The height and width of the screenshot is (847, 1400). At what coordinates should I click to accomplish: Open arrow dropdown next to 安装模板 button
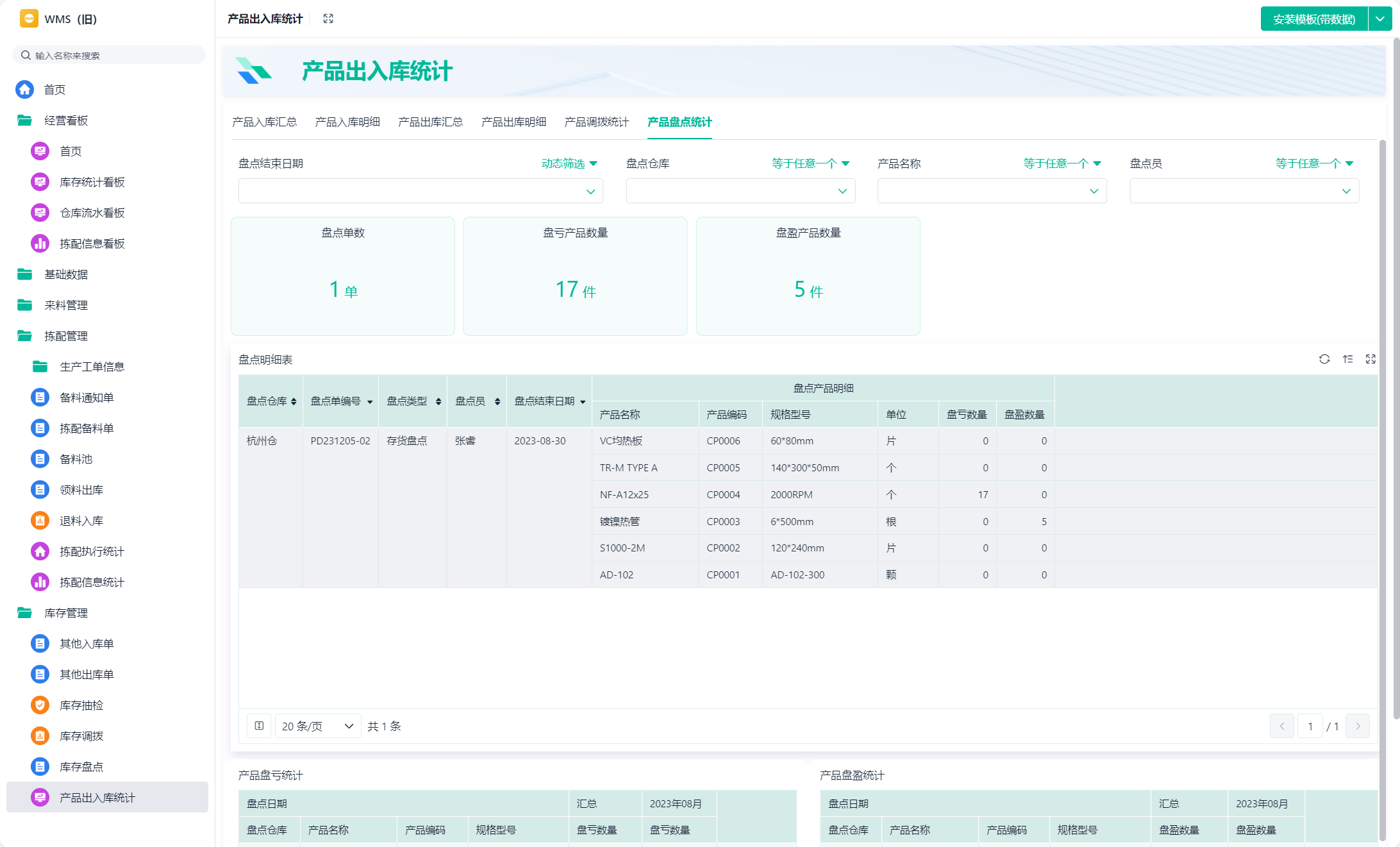[1379, 19]
